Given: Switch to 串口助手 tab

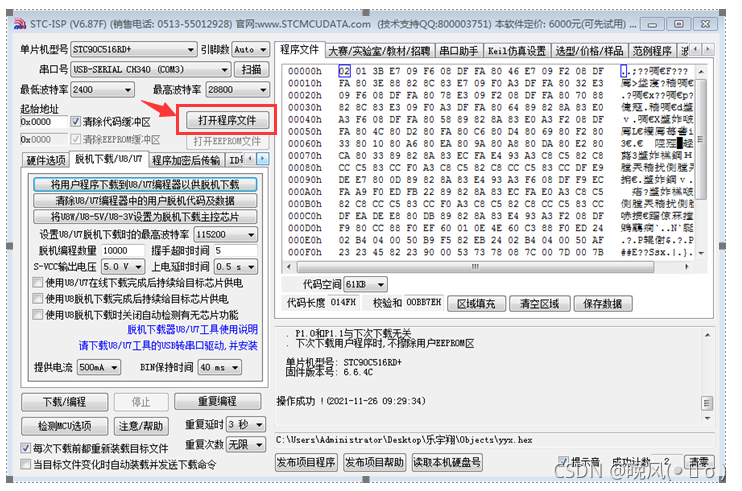Looking at the screenshot, I should (x=459, y=51).
